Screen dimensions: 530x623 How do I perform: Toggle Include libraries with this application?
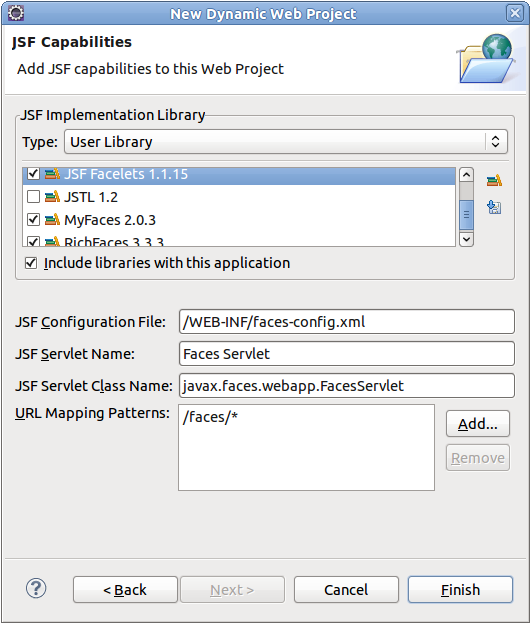coord(31,263)
